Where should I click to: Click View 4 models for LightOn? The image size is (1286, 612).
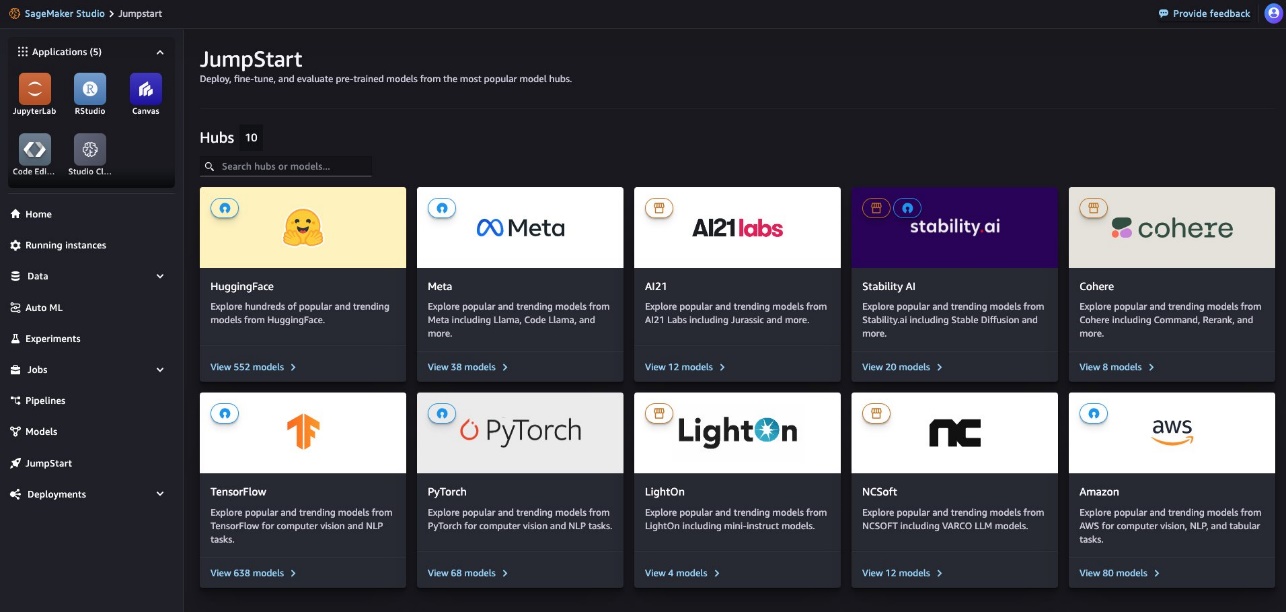[682, 573]
